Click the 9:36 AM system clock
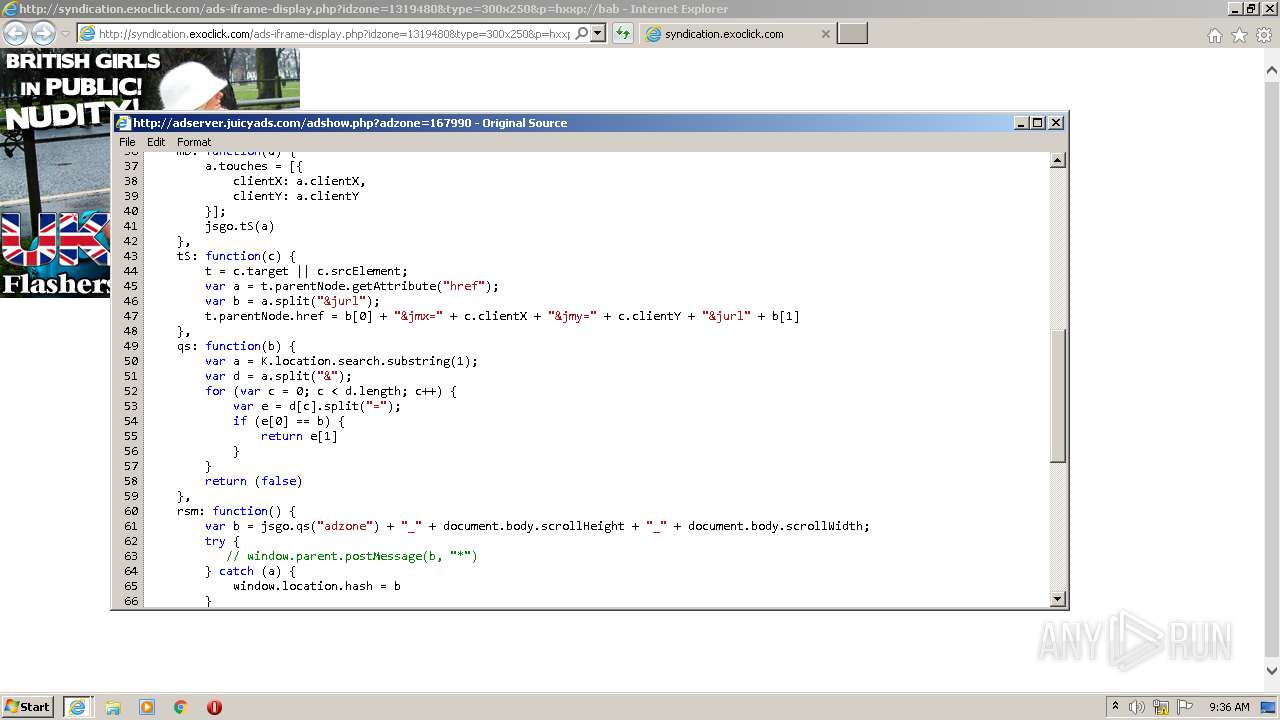 1229,707
